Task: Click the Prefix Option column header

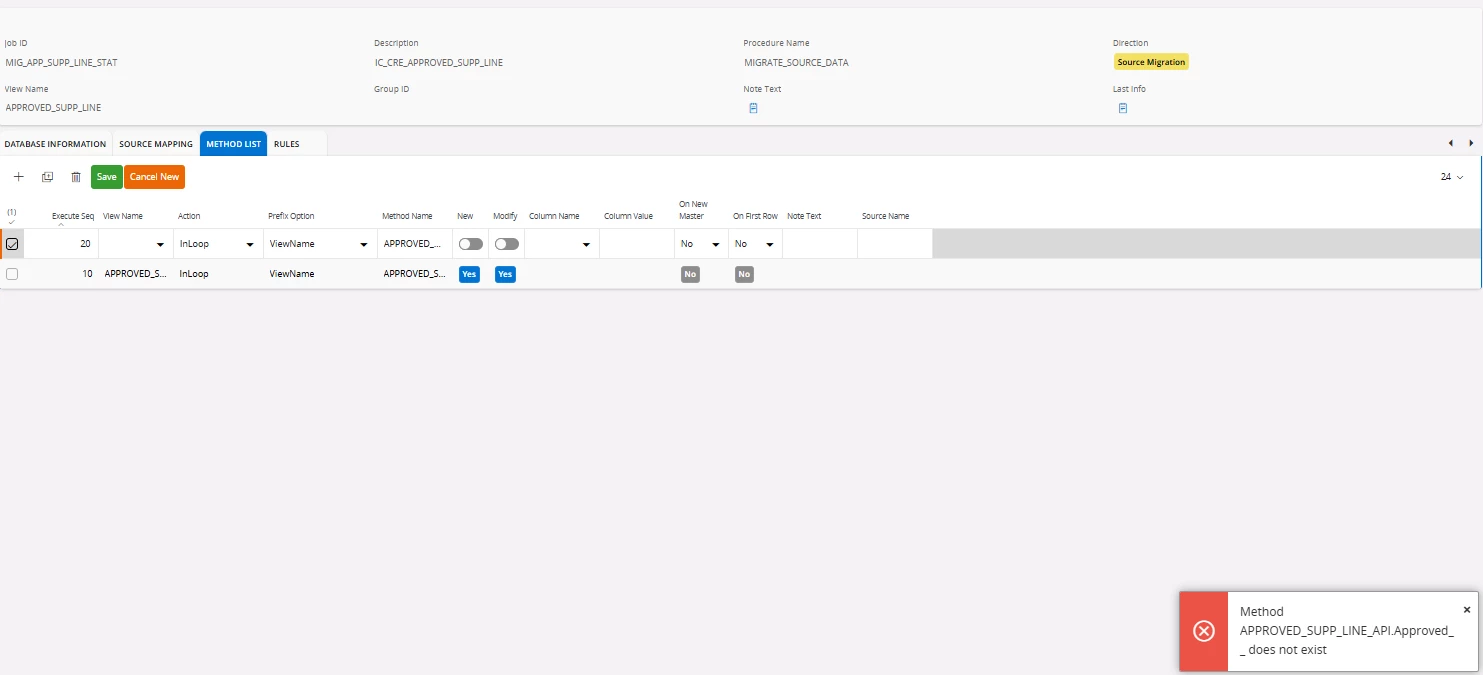Action: [291, 216]
